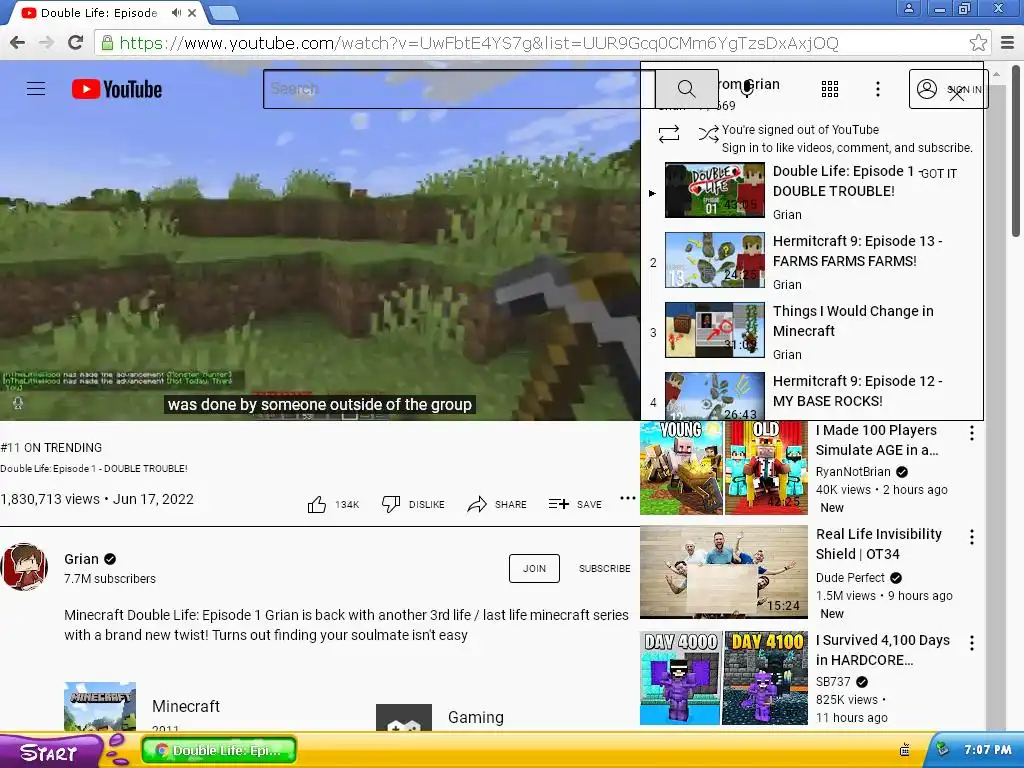Open RyanNotBrian channel link
Image resolution: width=1024 pixels, height=768 pixels.
853,472
